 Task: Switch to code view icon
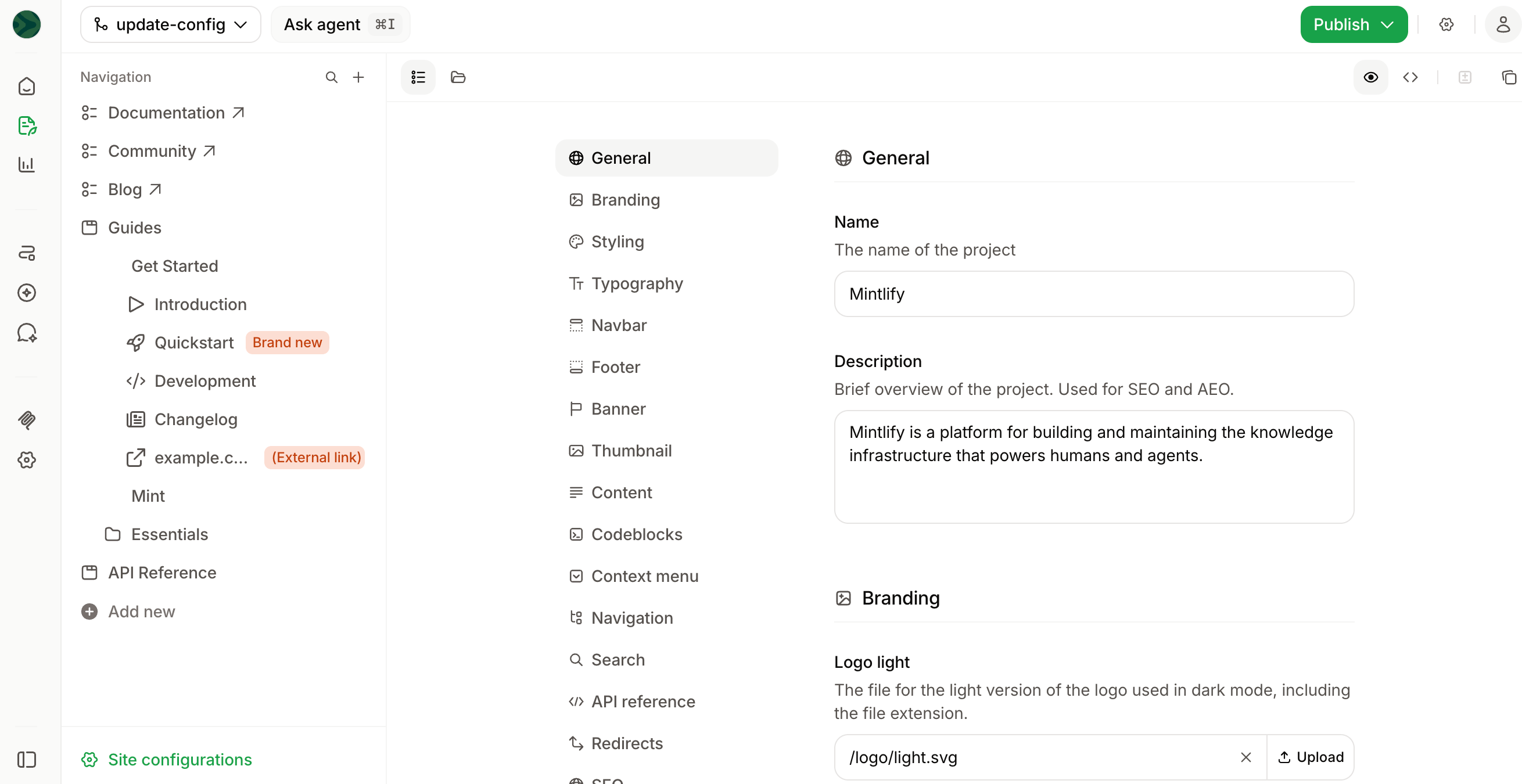(1410, 77)
